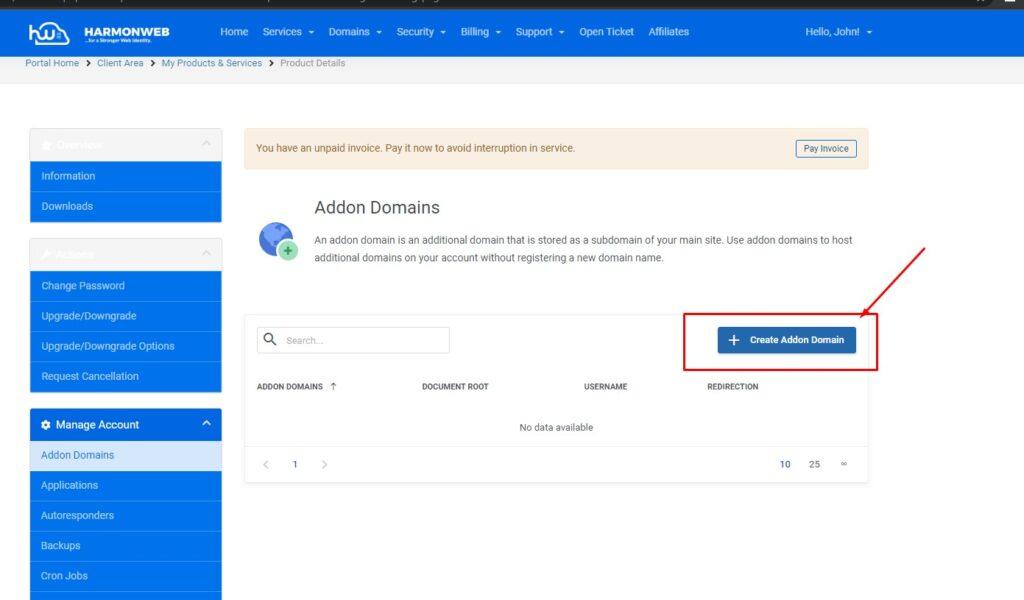Click the sort arrow beside Addon Domains column

coord(333,386)
